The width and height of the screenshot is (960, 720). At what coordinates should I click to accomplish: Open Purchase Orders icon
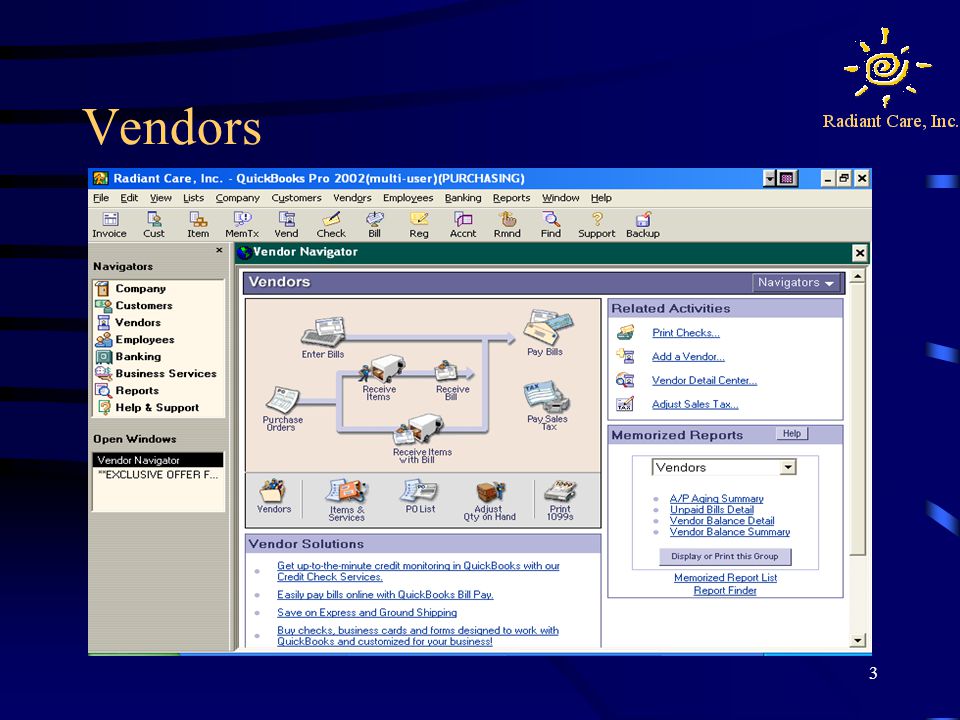pos(282,409)
